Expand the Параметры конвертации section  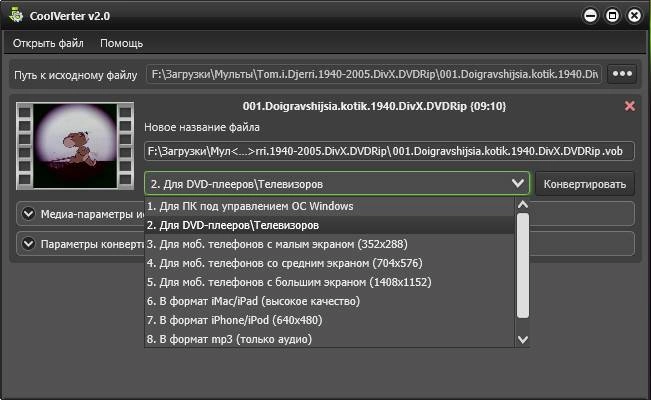click(29, 243)
